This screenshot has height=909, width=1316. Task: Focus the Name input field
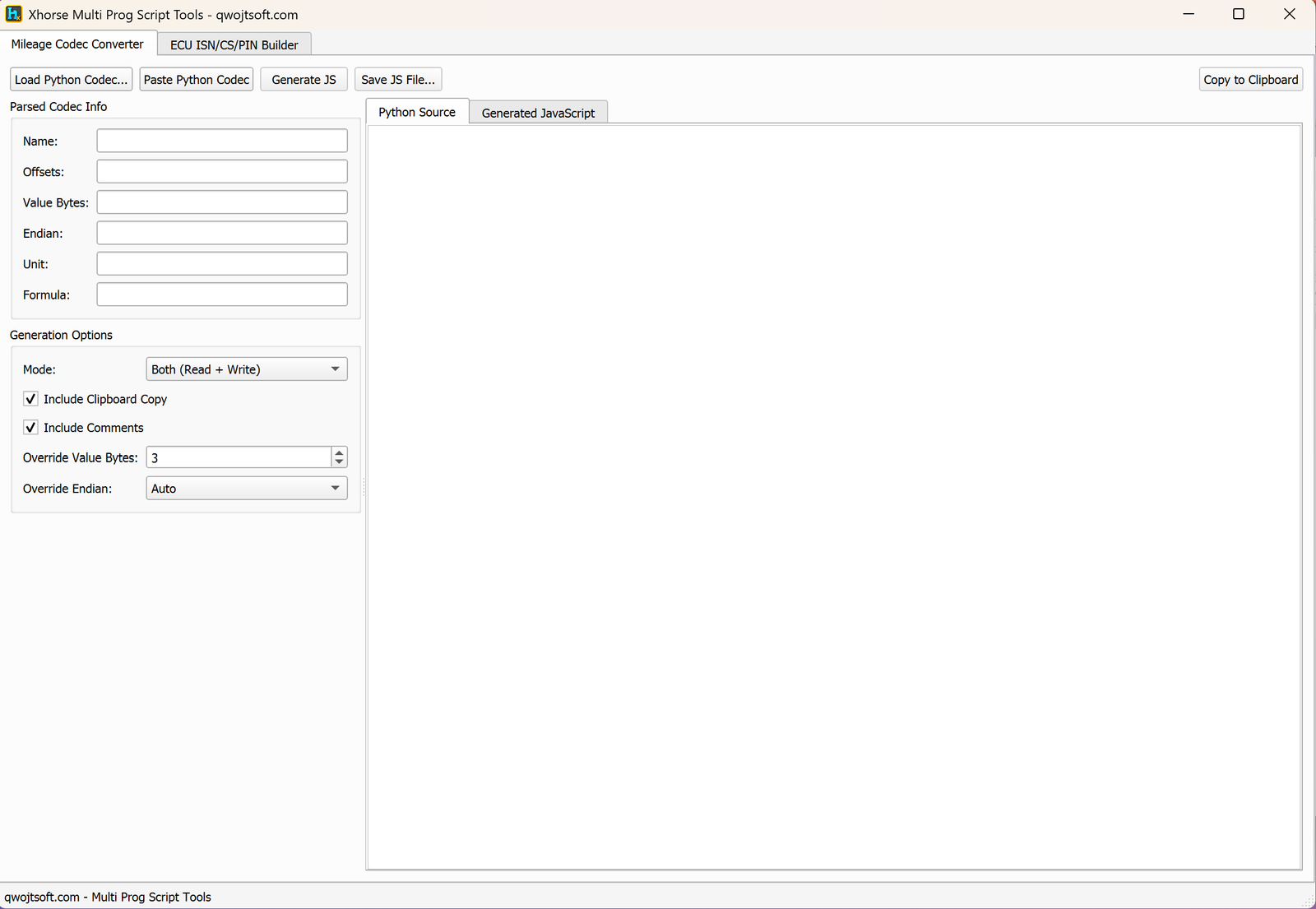tap(222, 141)
